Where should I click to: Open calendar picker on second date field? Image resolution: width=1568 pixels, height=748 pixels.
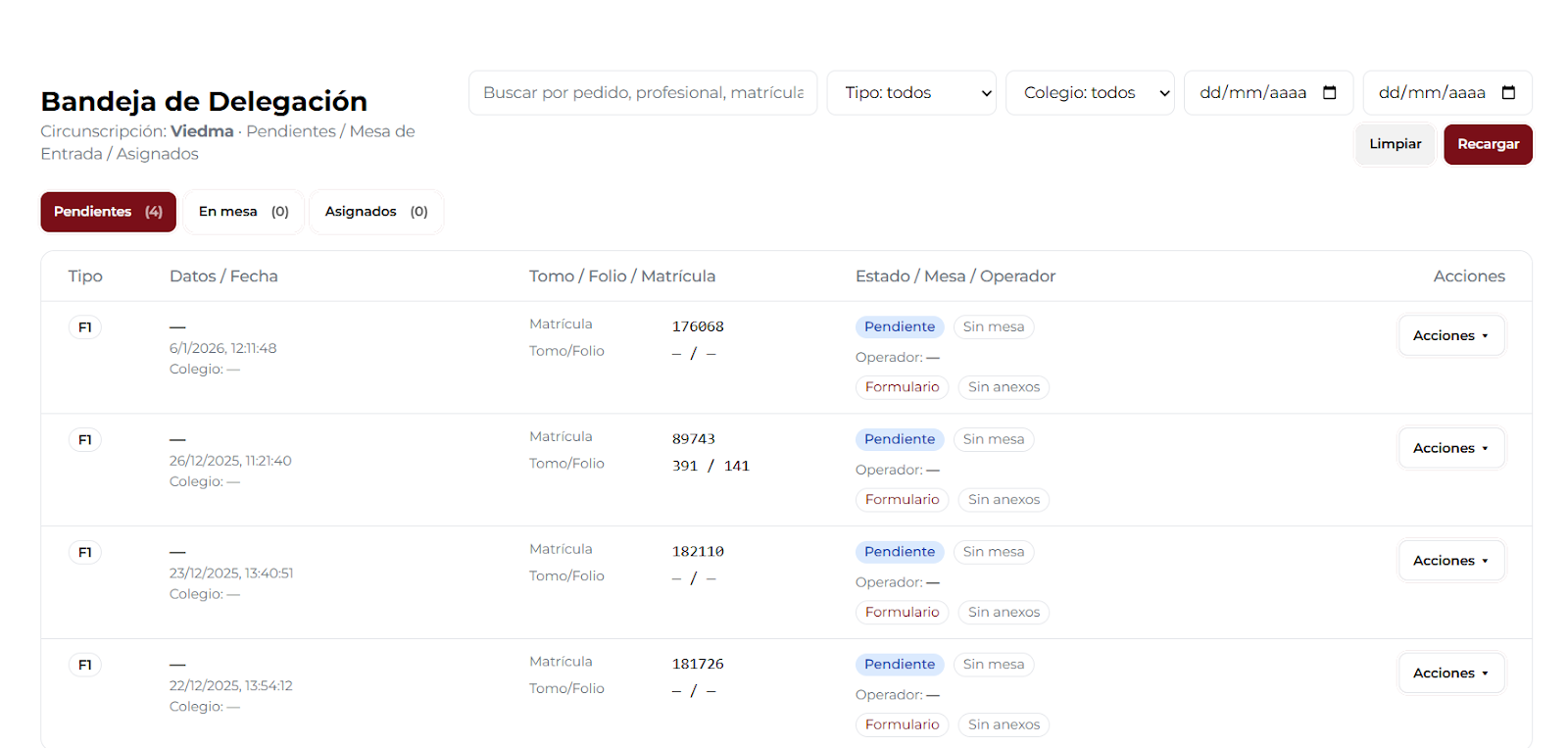click(x=1508, y=93)
